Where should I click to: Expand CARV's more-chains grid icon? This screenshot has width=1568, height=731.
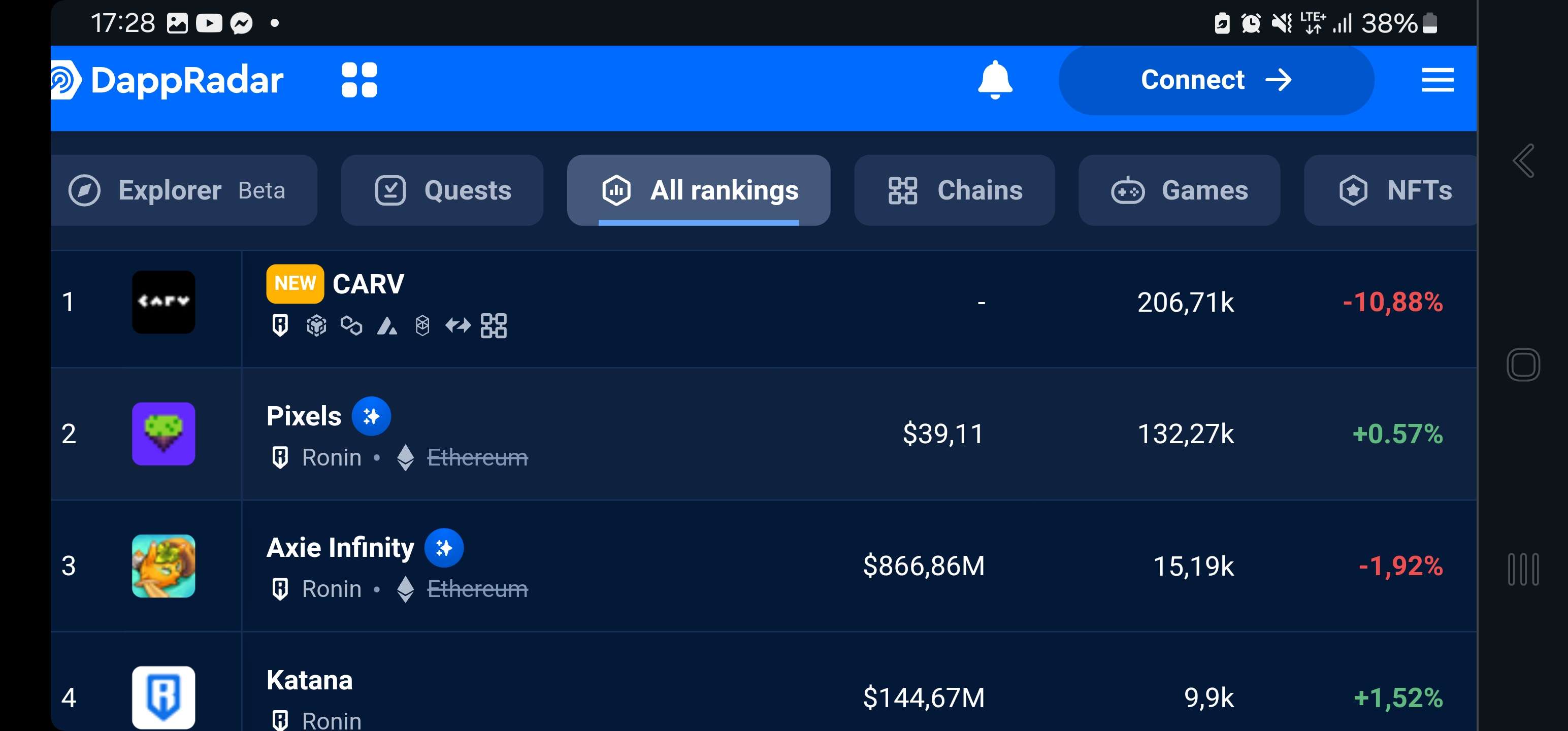coord(493,325)
